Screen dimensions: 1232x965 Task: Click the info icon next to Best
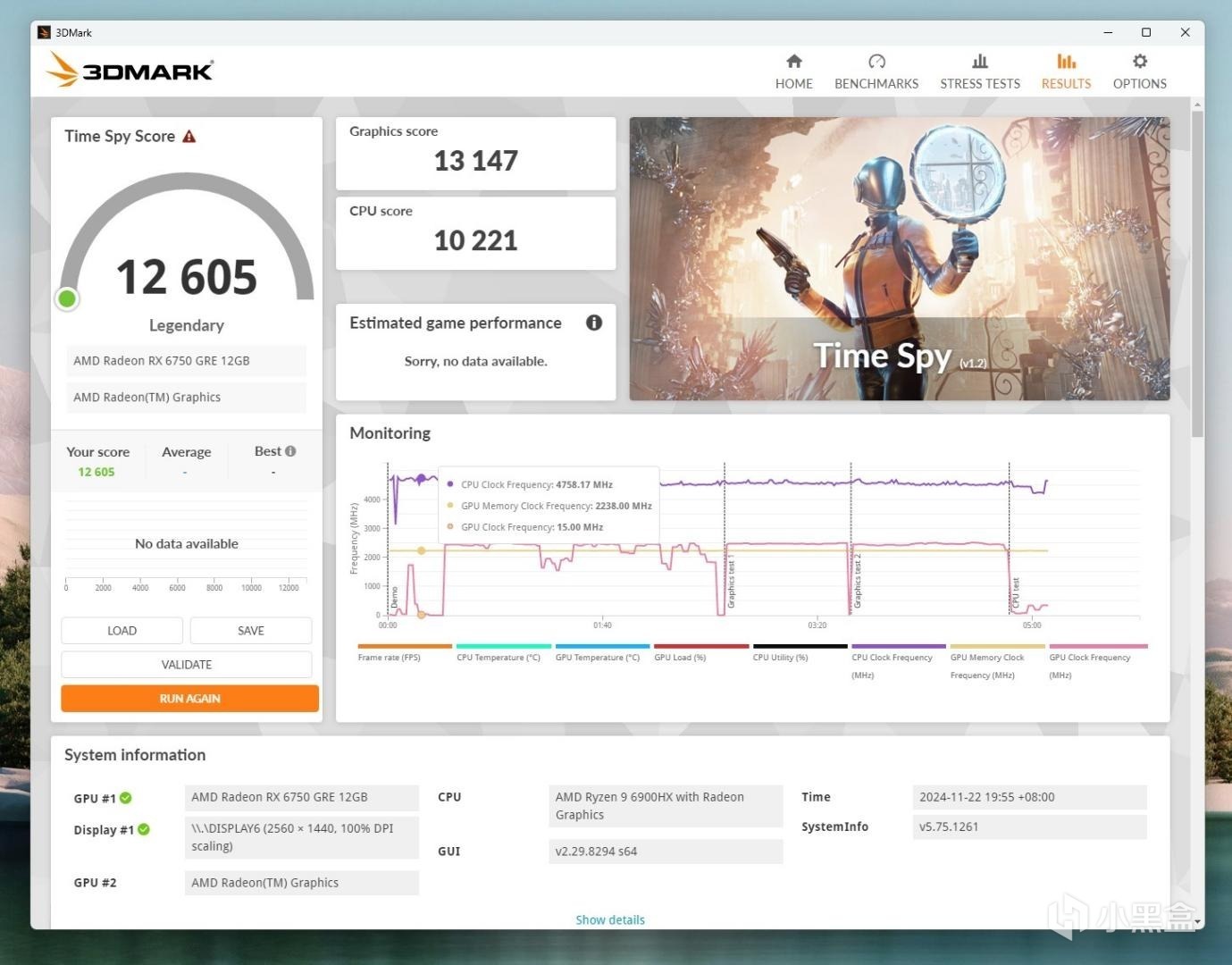(x=290, y=451)
